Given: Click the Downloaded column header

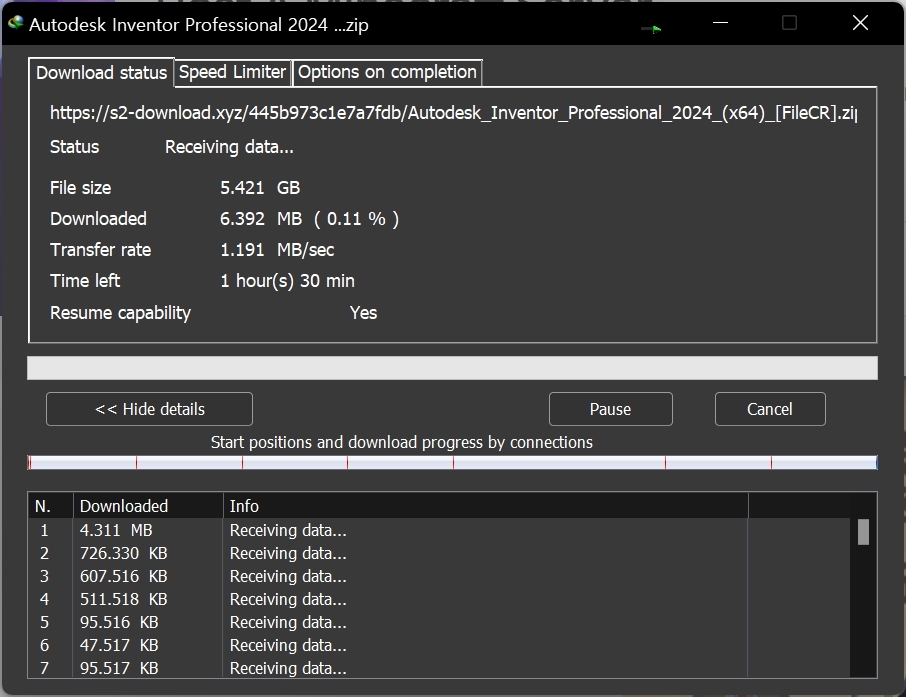Looking at the screenshot, I should coord(148,506).
